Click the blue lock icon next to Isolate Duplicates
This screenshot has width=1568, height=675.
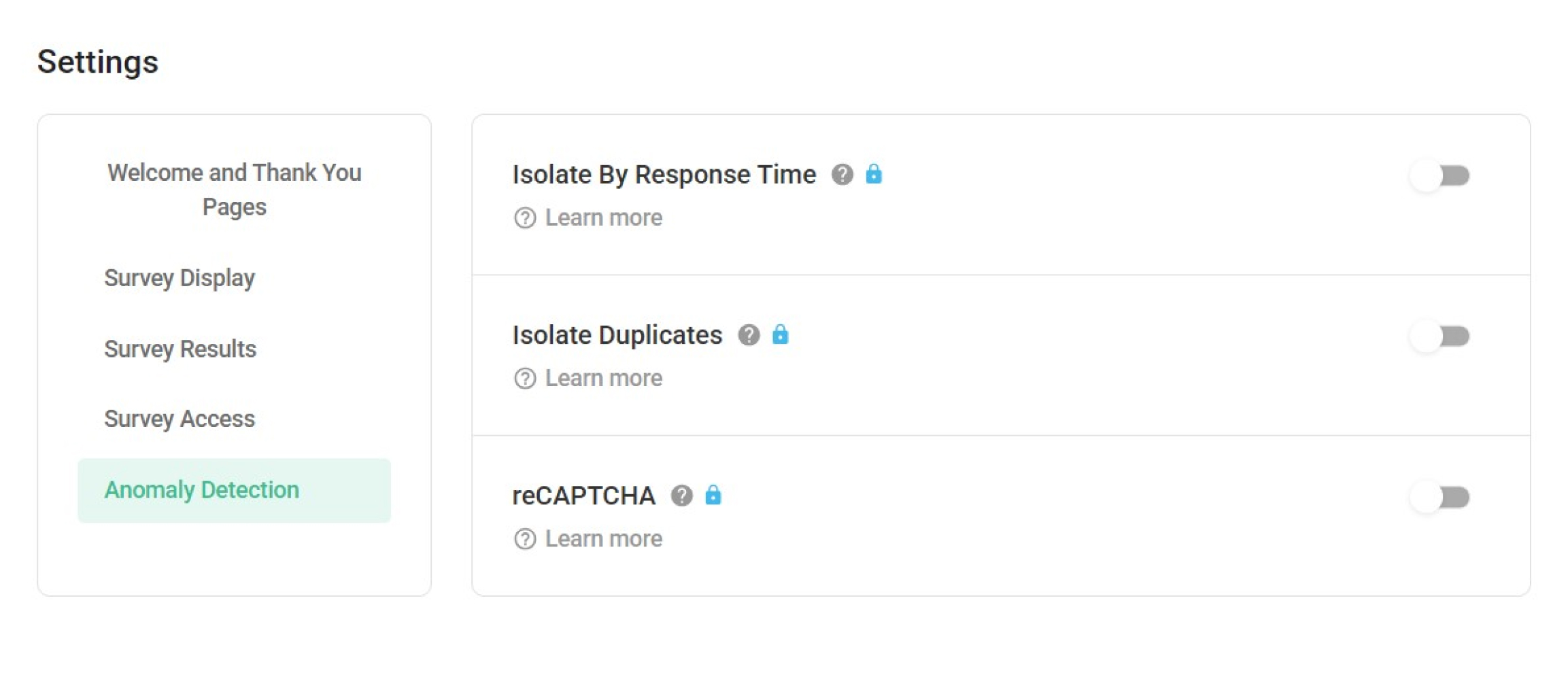click(x=781, y=334)
